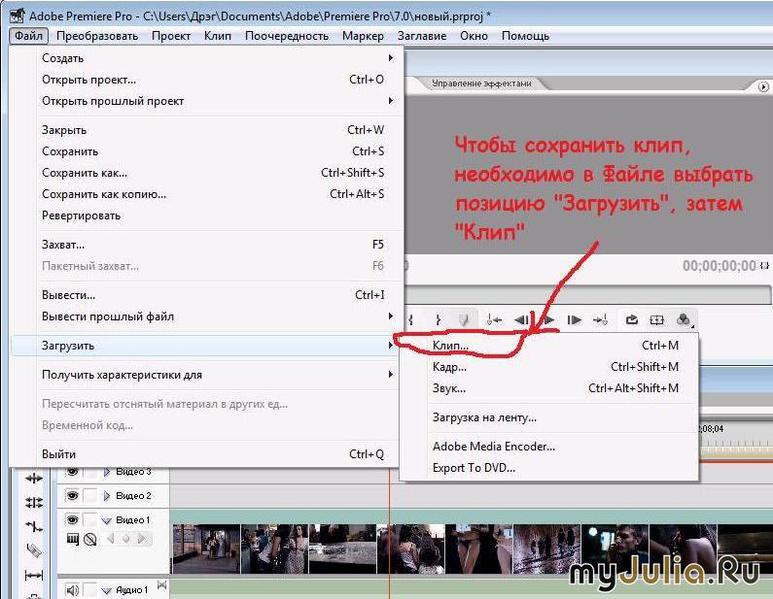Image resolution: width=773 pixels, height=599 pixels.
Task: Open the Помощь menu
Action: click(x=525, y=36)
